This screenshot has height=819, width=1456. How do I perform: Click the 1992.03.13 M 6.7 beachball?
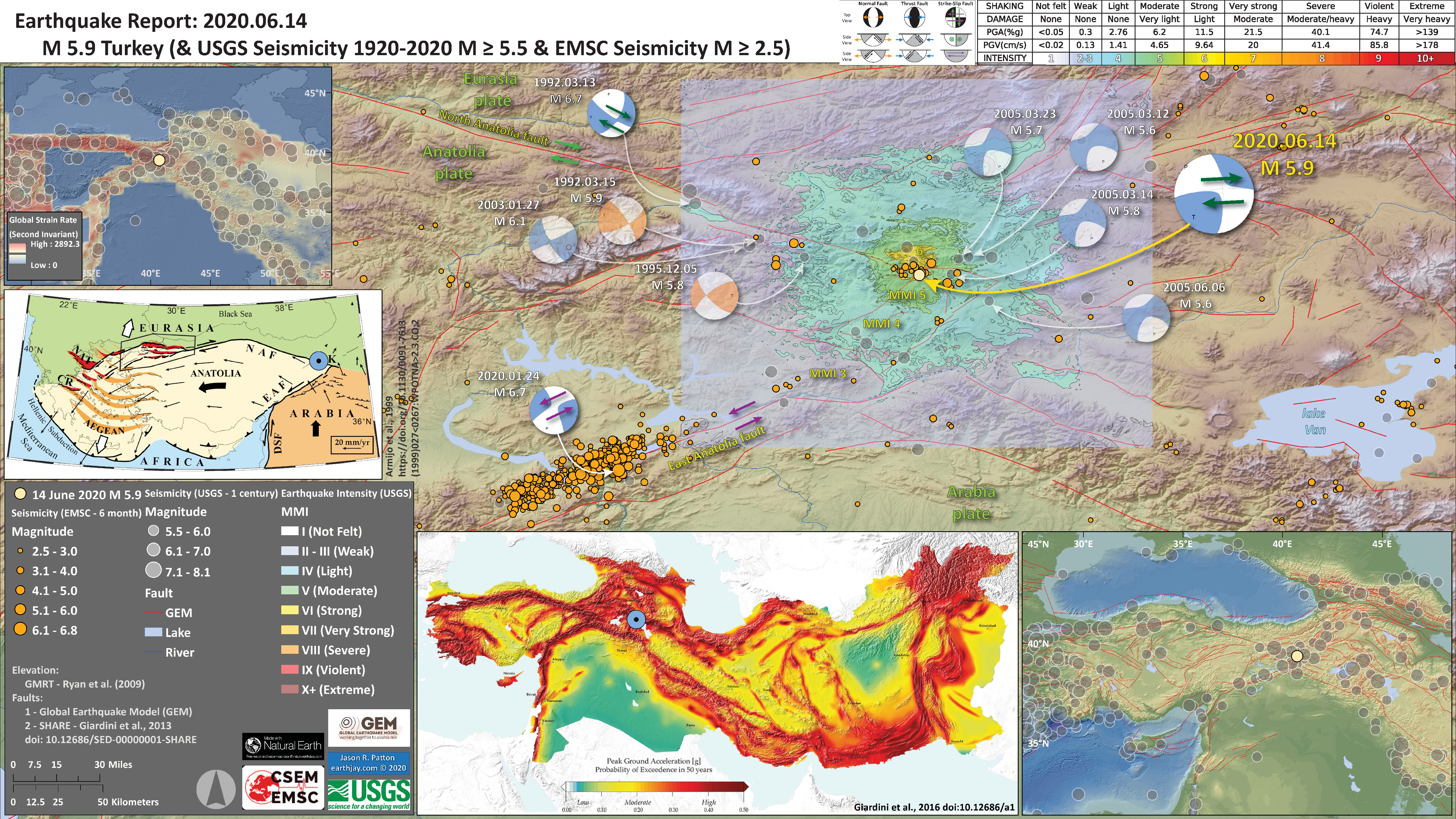click(x=611, y=113)
